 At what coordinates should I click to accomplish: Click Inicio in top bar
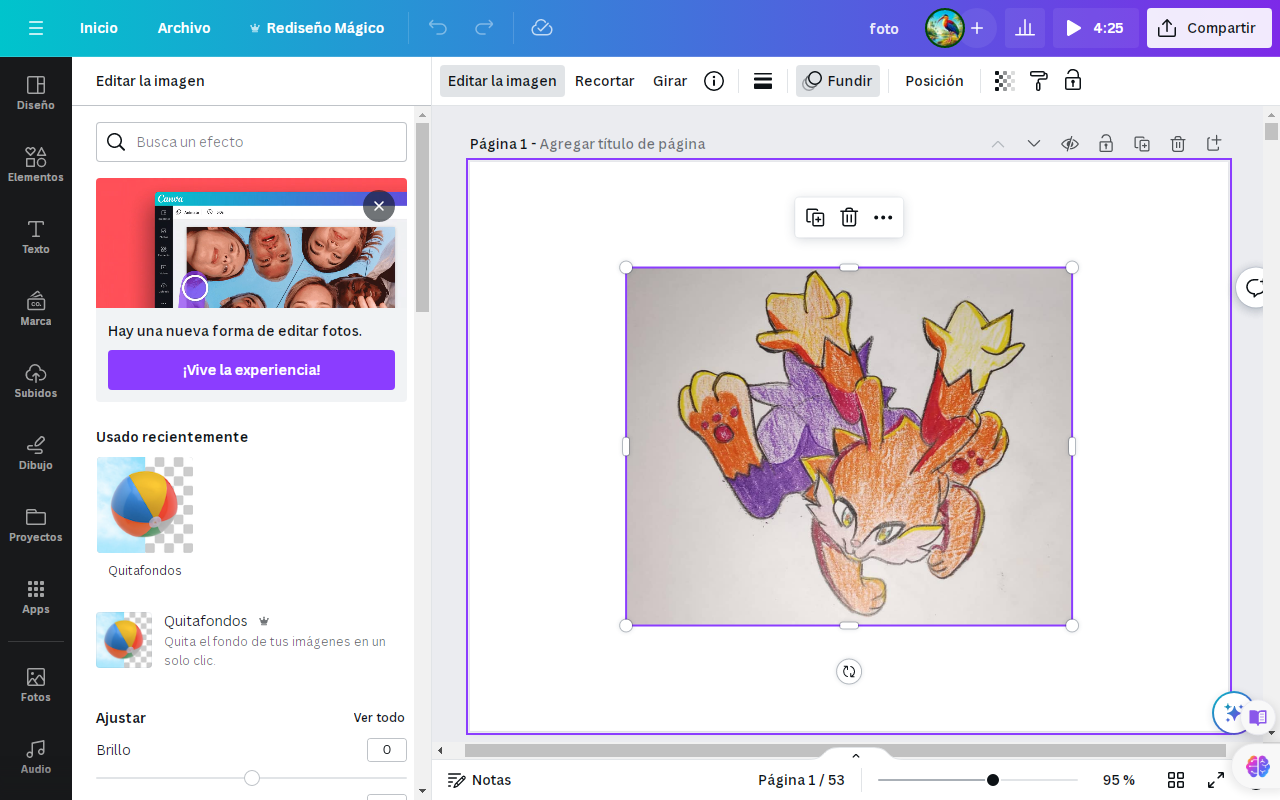(x=99, y=28)
